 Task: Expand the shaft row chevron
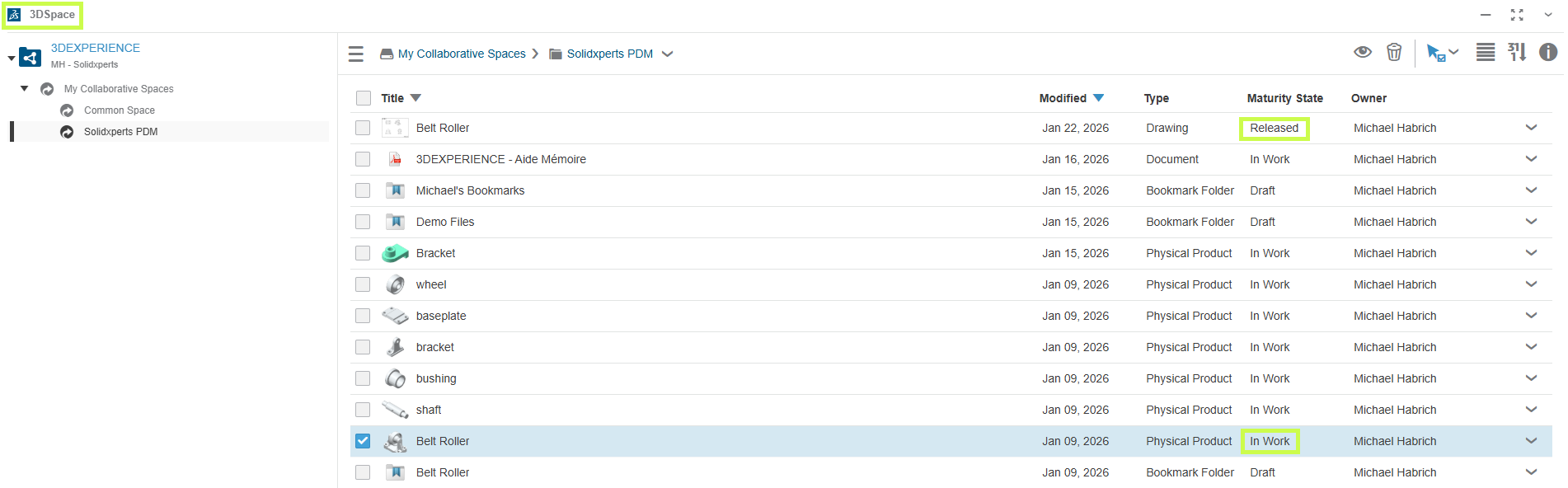click(x=1531, y=410)
